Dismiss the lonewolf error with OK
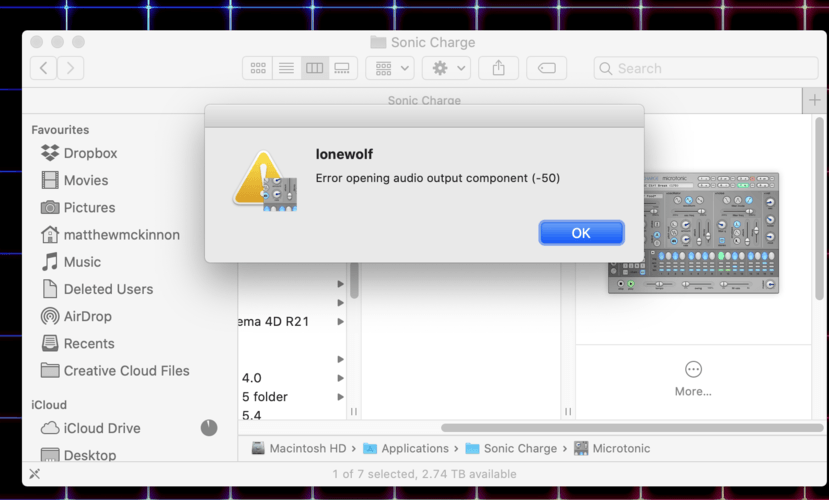The height and width of the screenshot is (500, 829). 581,233
